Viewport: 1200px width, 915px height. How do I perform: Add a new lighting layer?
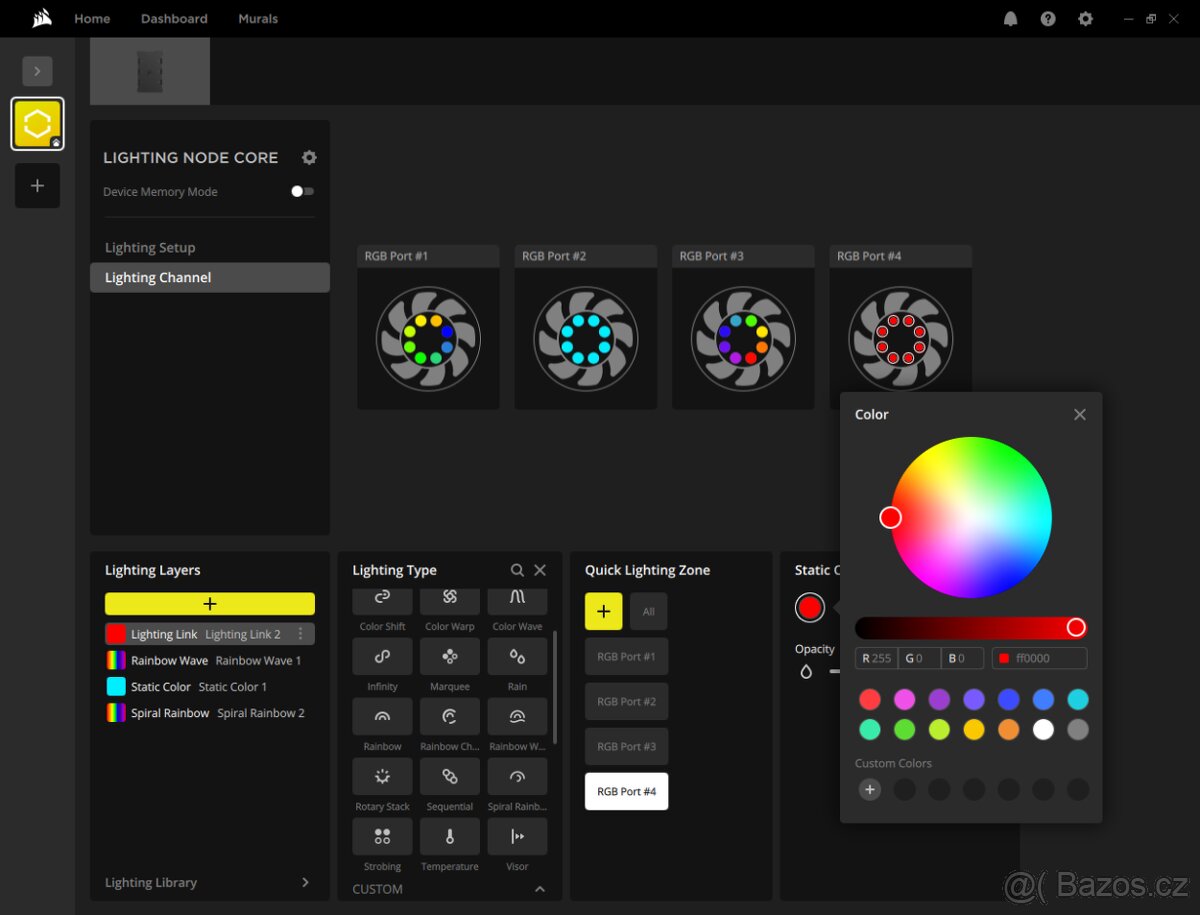(x=210, y=604)
